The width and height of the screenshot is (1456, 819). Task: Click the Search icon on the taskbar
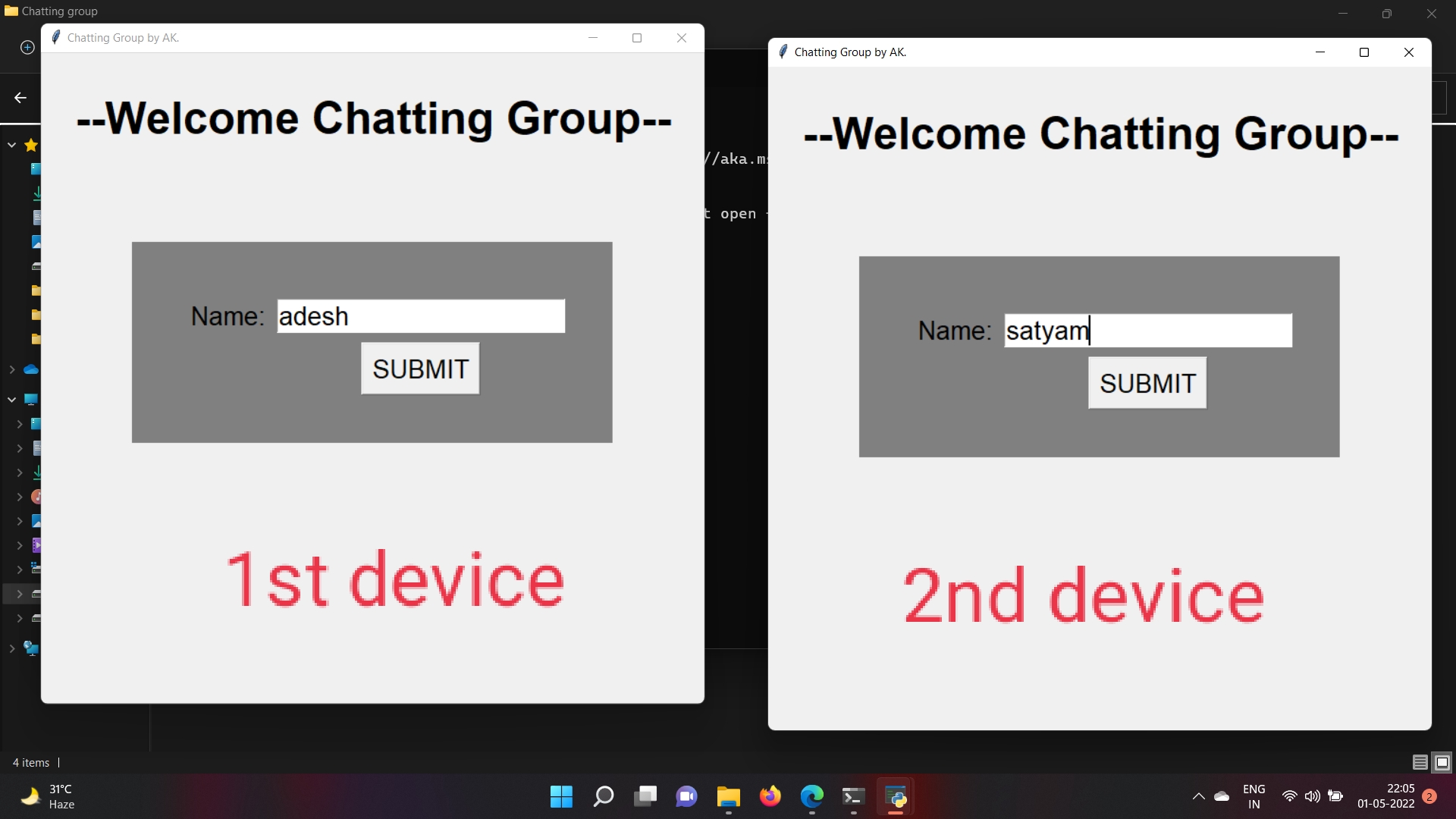603,796
